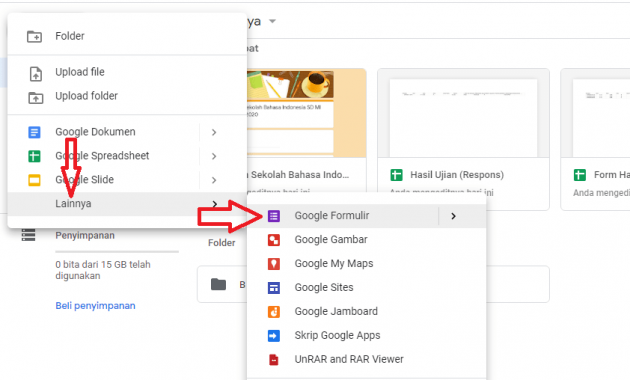Viewport: 630px width, 380px height.
Task: Click the new Folder icon in the menu
Action: point(34,36)
